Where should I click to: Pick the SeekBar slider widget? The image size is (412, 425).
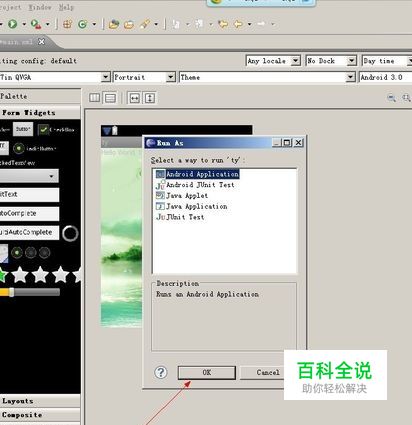pos(30,292)
